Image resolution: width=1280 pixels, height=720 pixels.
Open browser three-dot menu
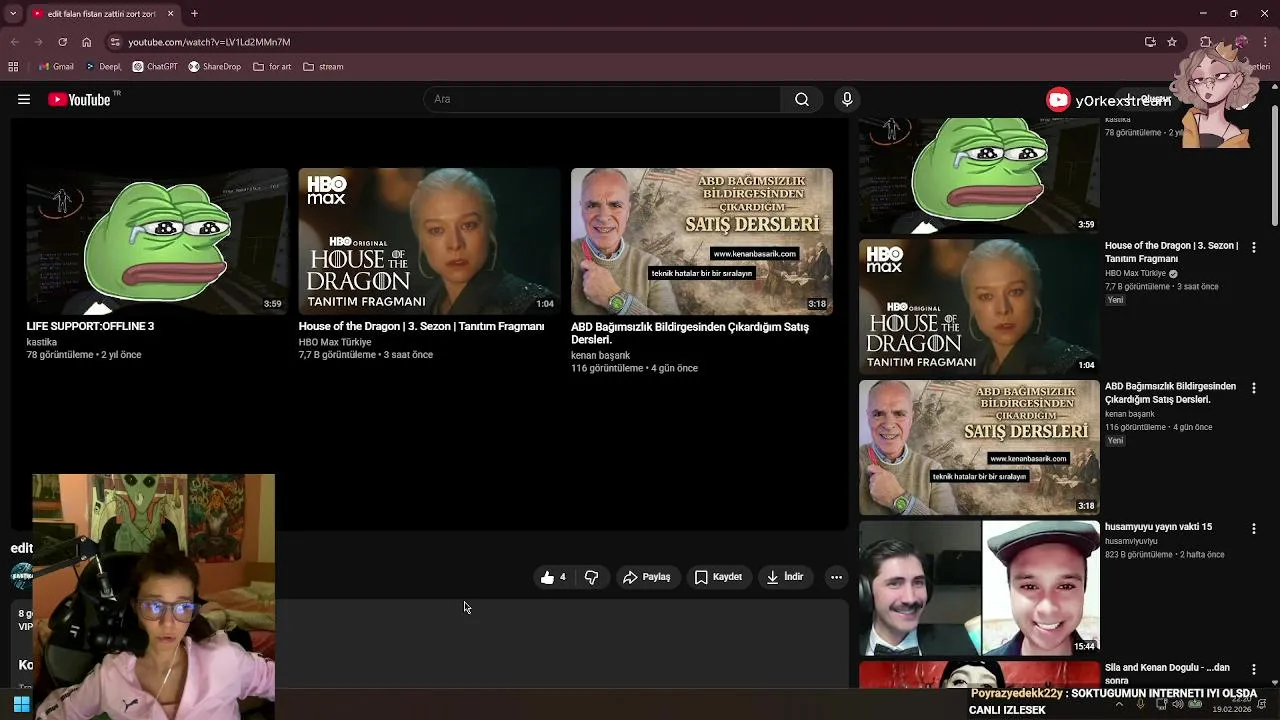point(1265,42)
